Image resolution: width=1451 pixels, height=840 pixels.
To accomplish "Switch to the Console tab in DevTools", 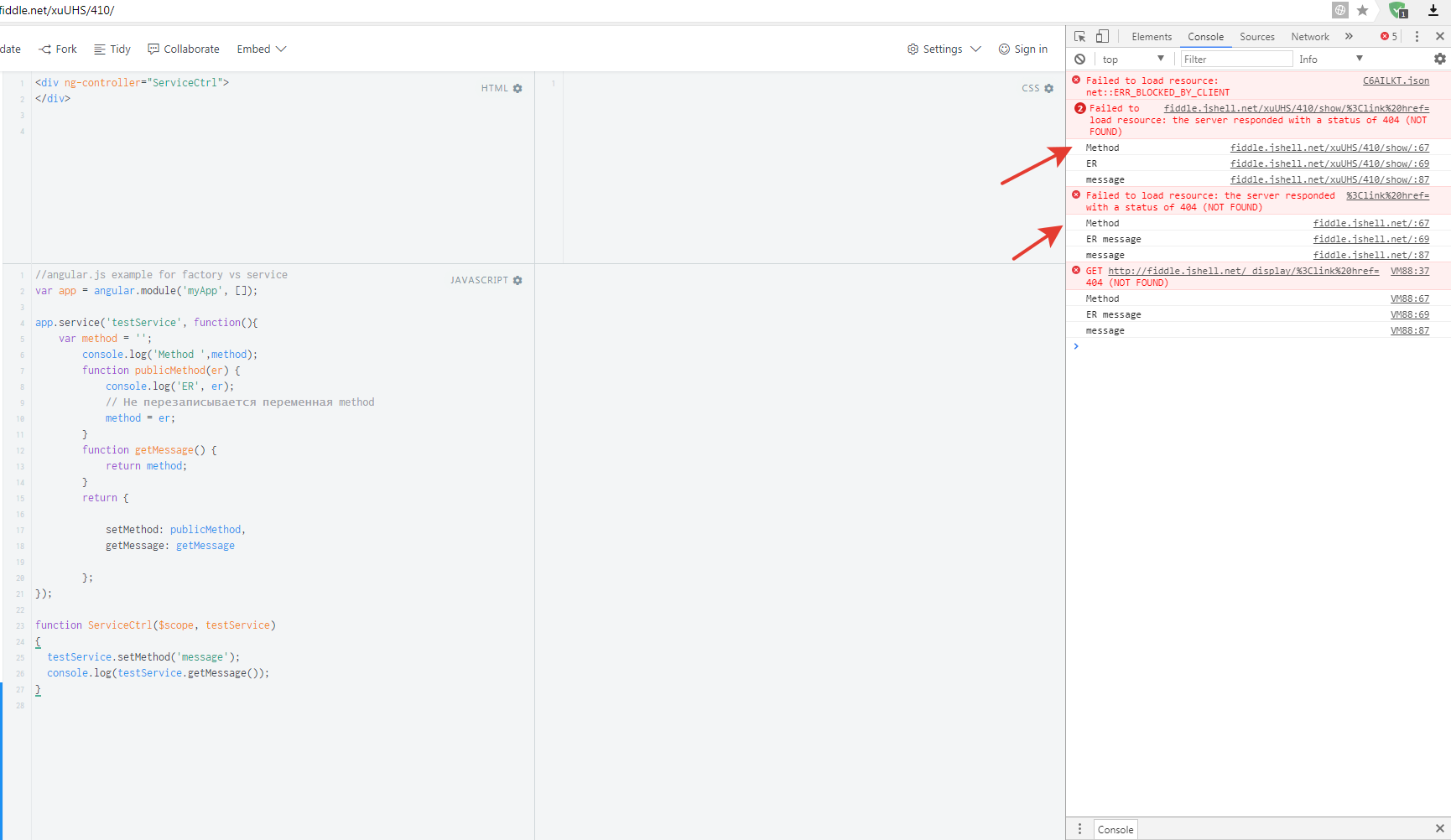I will [x=1205, y=37].
